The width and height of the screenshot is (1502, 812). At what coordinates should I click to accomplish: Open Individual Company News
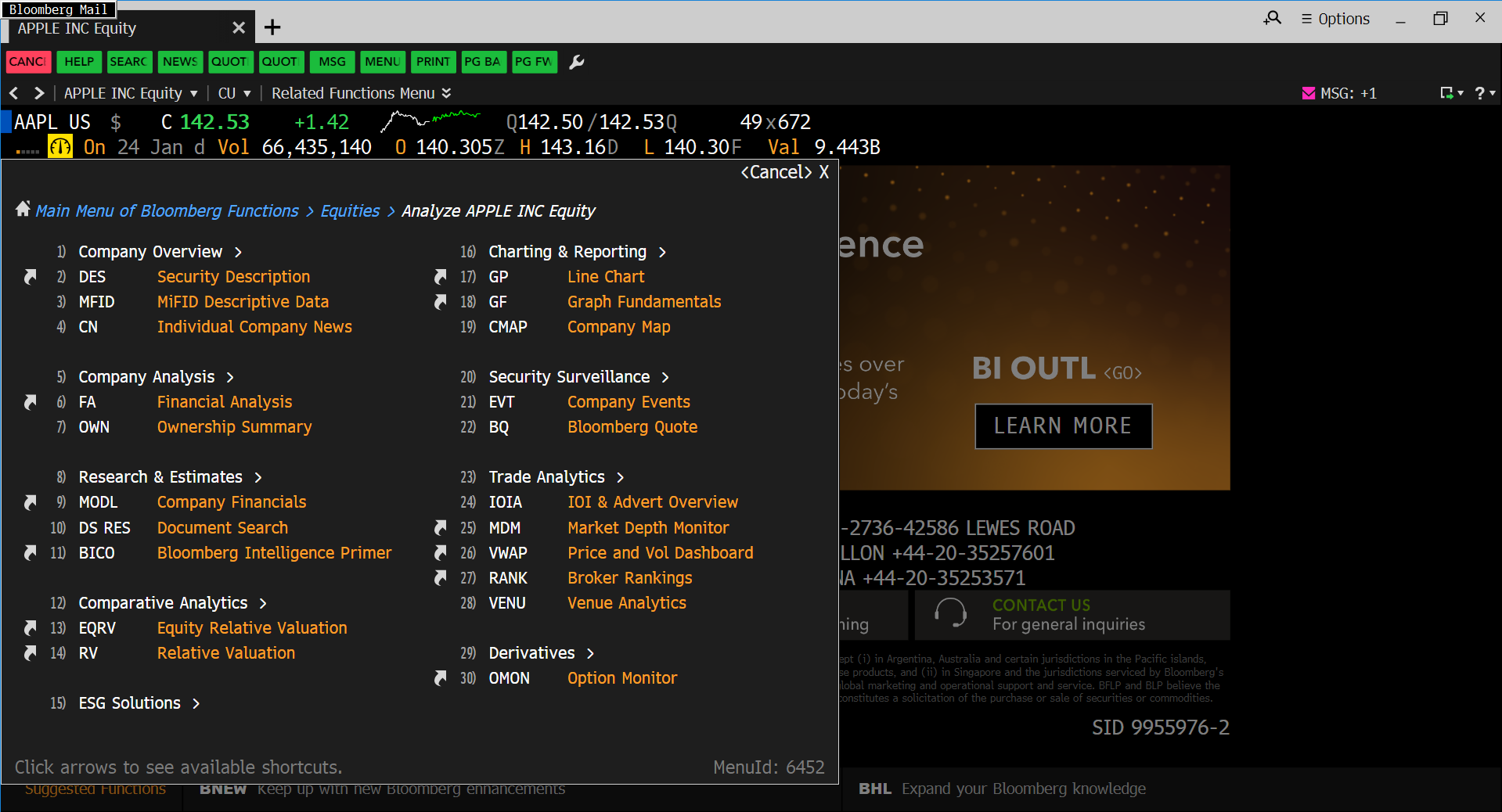coord(254,326)
